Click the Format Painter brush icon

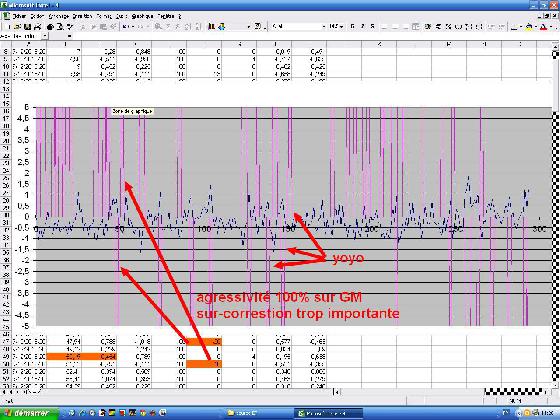(112, 26)
